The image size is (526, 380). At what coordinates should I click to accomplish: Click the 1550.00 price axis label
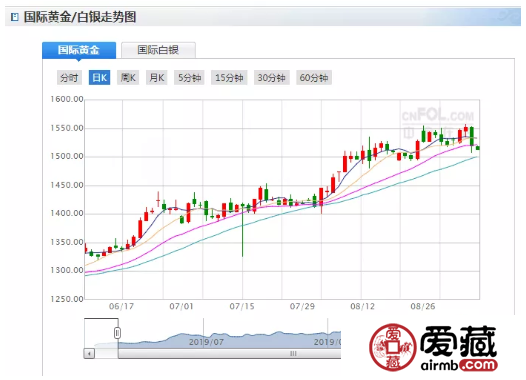pos(67,128)
